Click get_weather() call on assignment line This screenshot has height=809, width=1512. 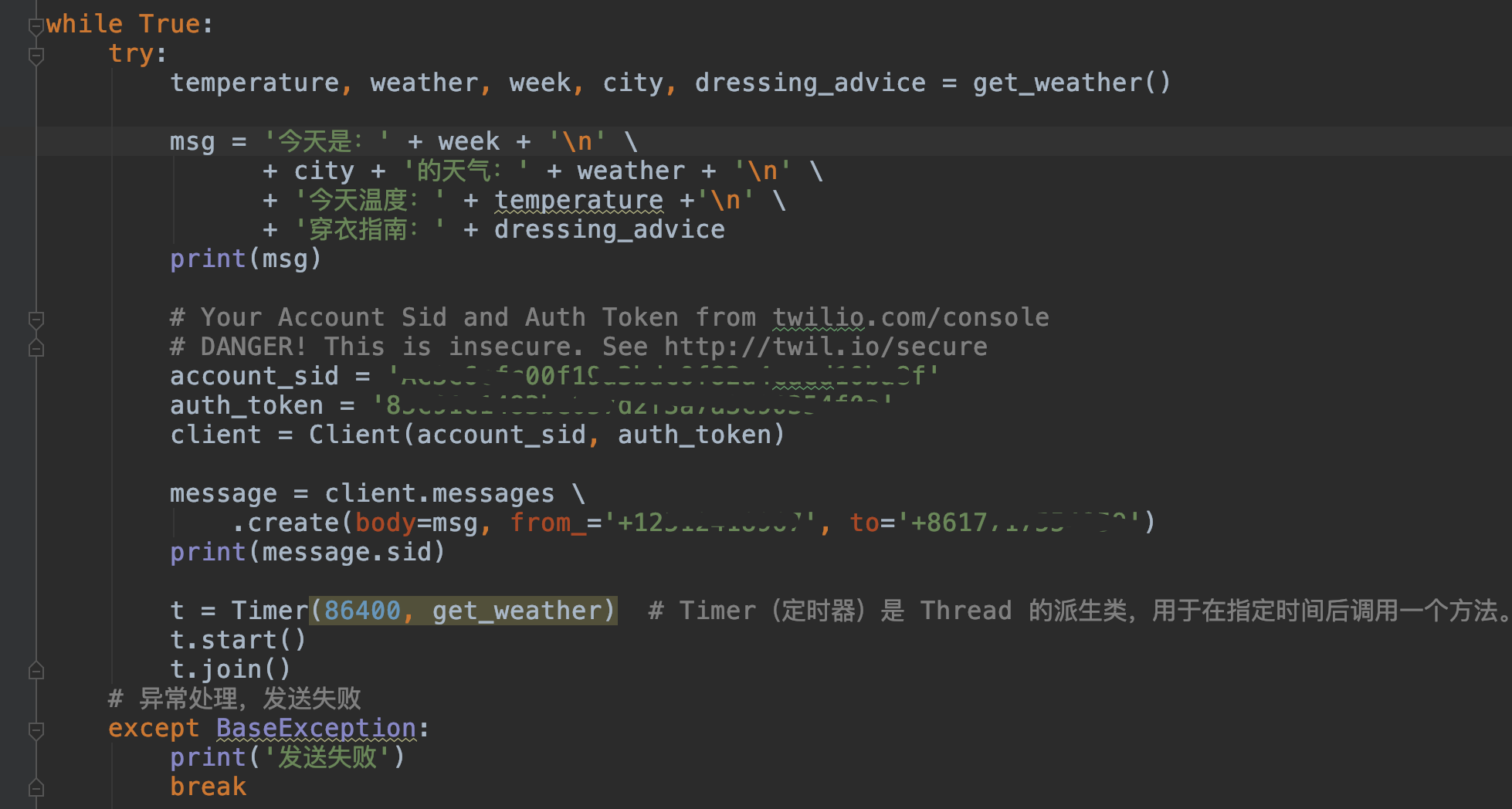pos(1072,83)
